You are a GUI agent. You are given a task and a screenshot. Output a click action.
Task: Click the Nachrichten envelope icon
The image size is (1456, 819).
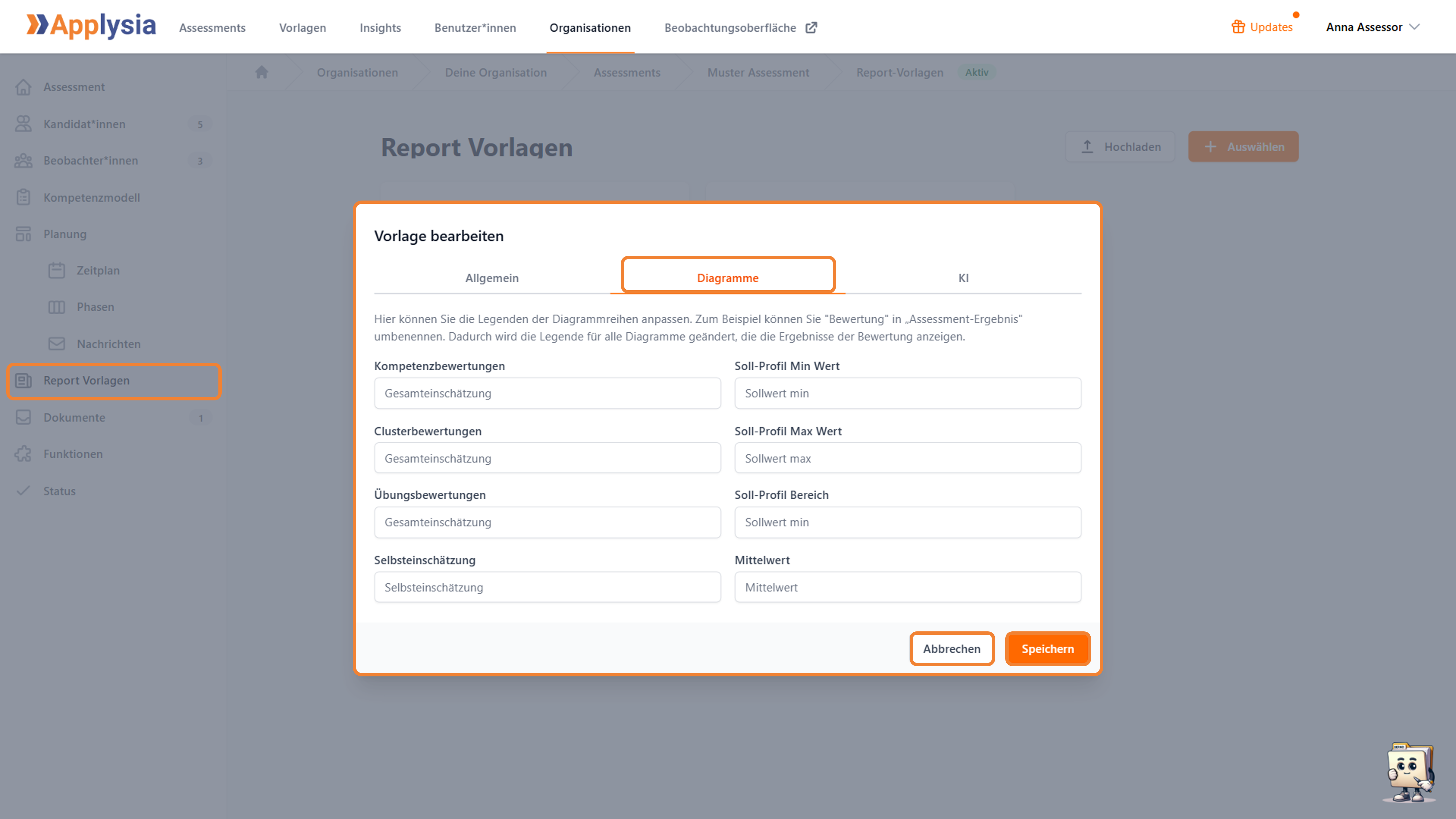(57, 344)
